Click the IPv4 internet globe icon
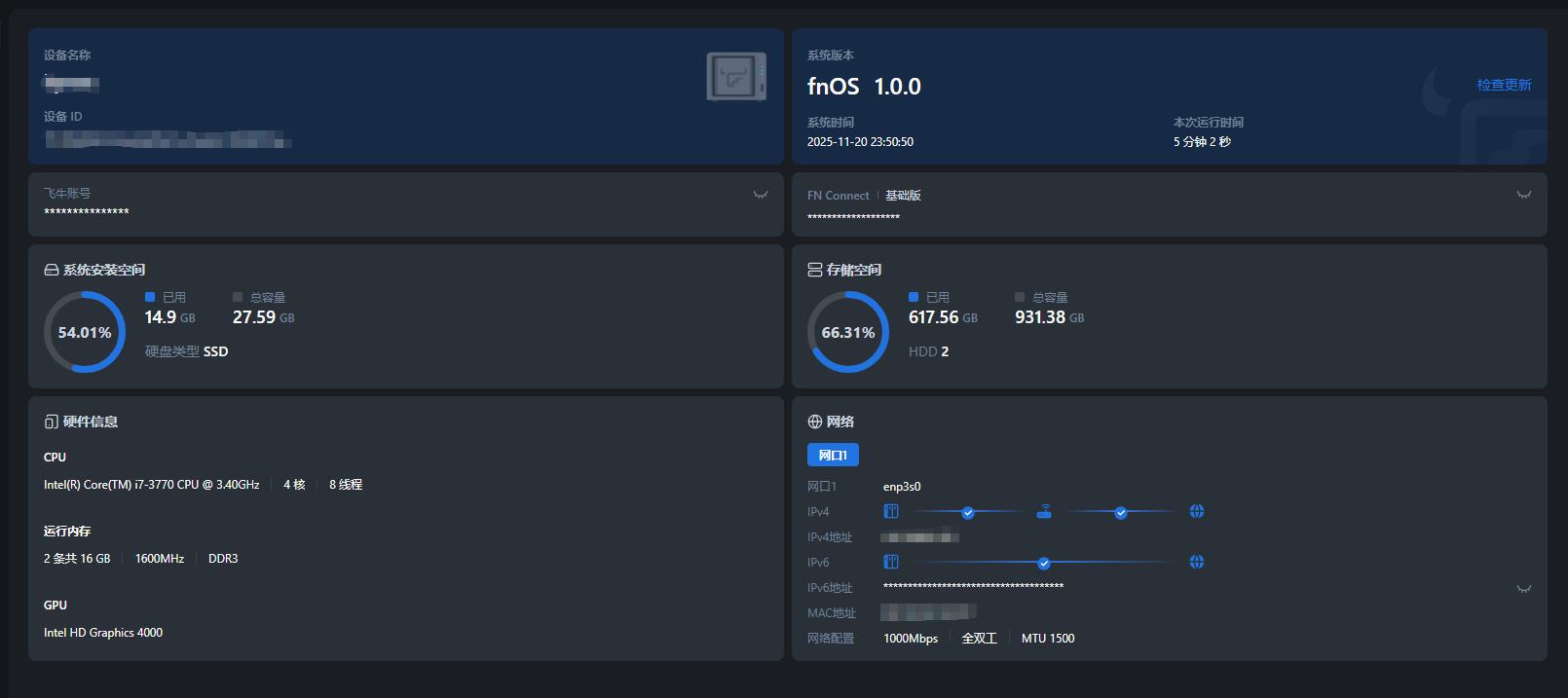Image resolution: width=1568 pixels, height=698 pixels. pos(1197,511)
